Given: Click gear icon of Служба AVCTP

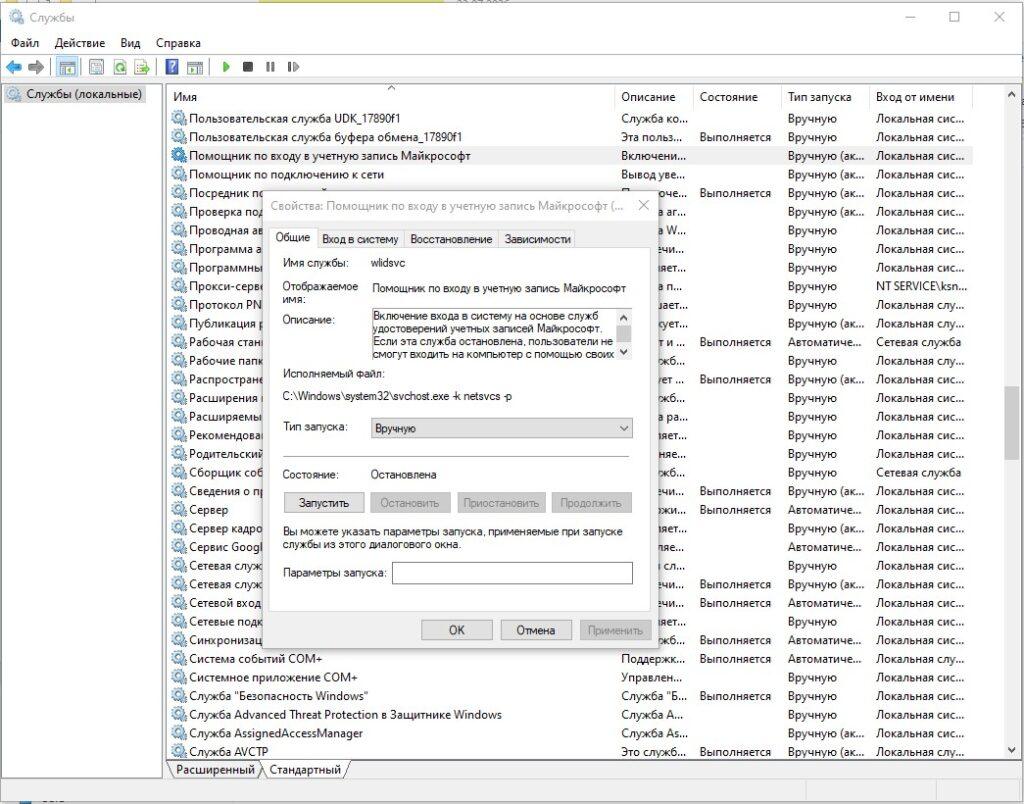Looking at the screenshot, I should click(178, 751).
